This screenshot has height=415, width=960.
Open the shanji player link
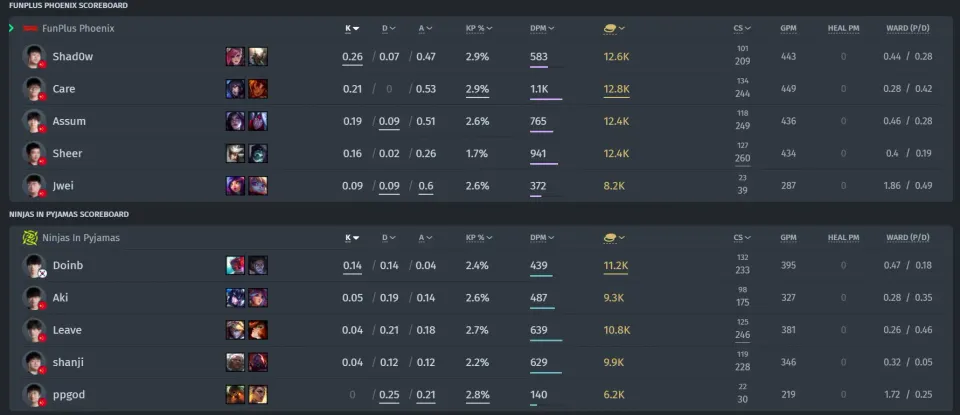[x=68, y=362]
